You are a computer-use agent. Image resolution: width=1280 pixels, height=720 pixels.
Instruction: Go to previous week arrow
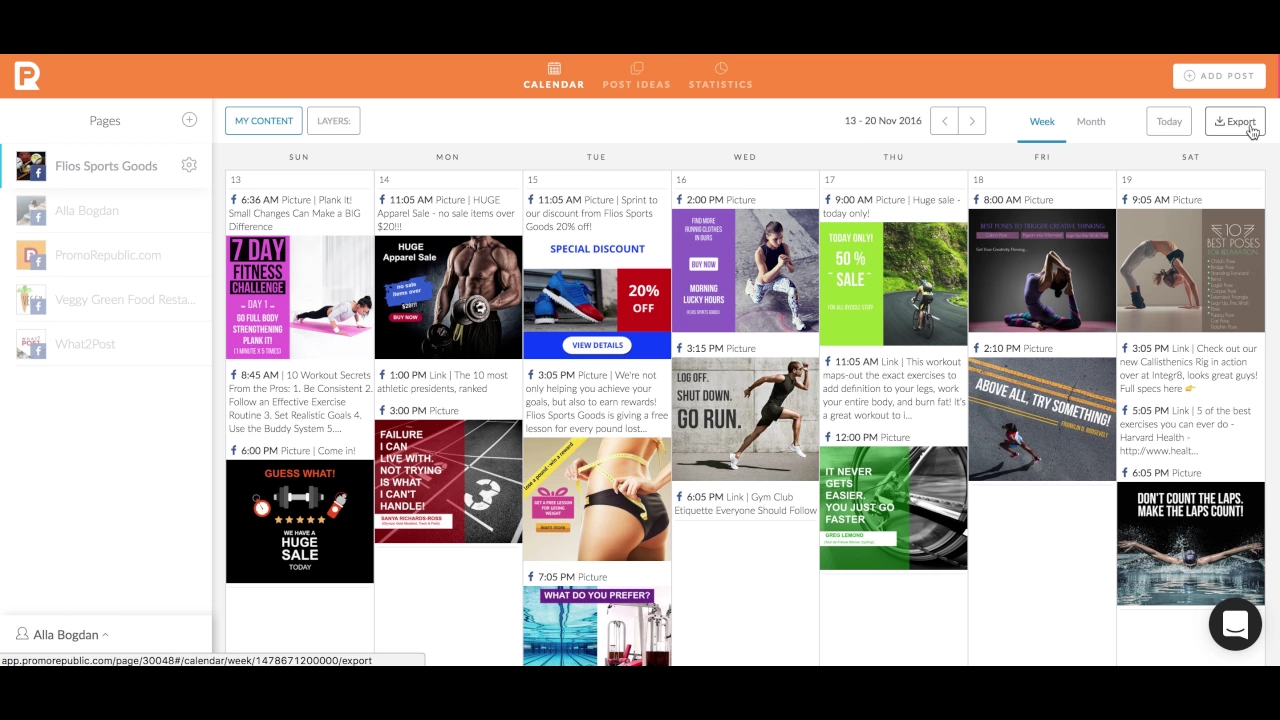(x=944, y=121)
